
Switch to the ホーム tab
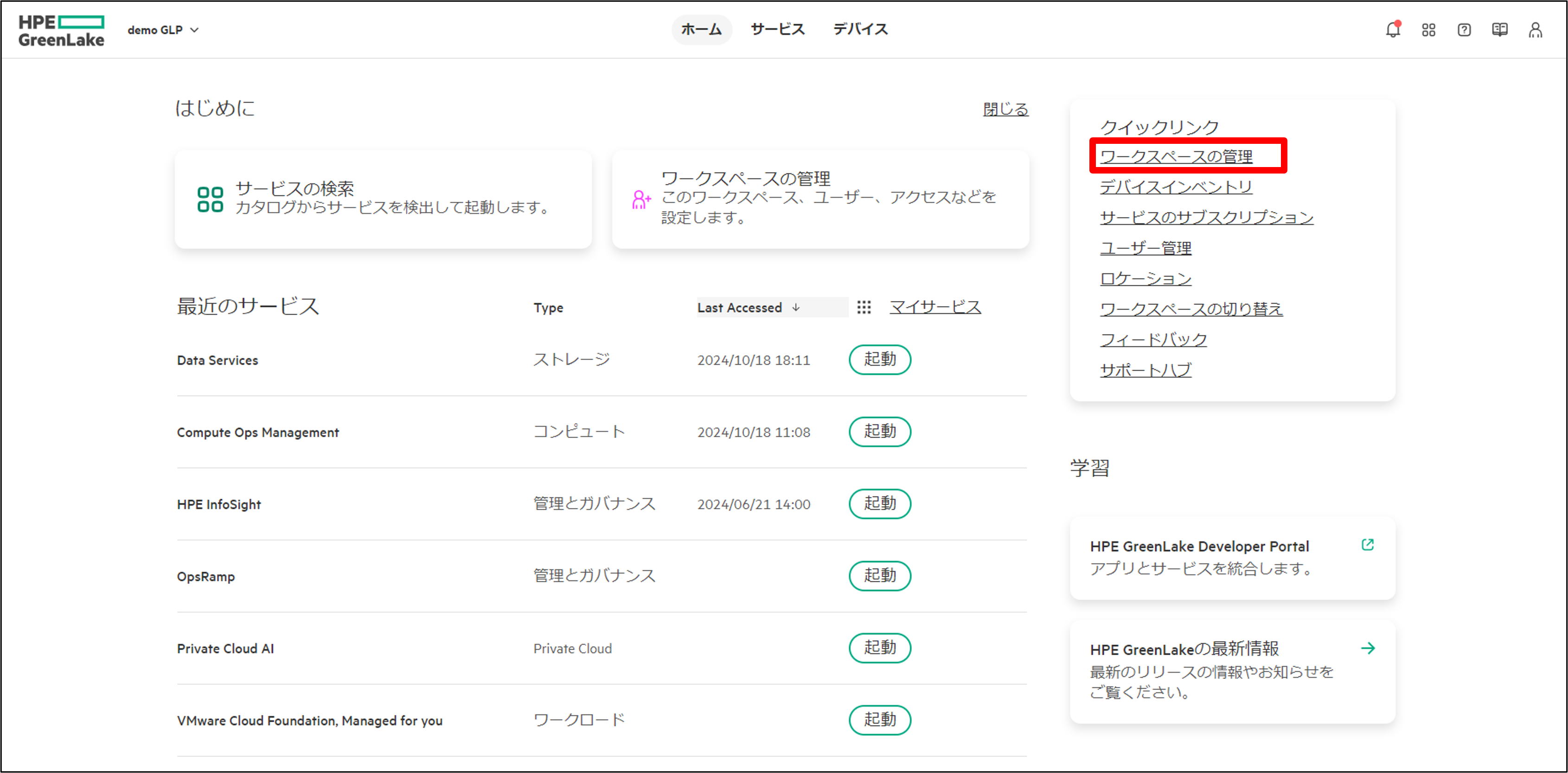pyautogui.click(x=701, y=29)
